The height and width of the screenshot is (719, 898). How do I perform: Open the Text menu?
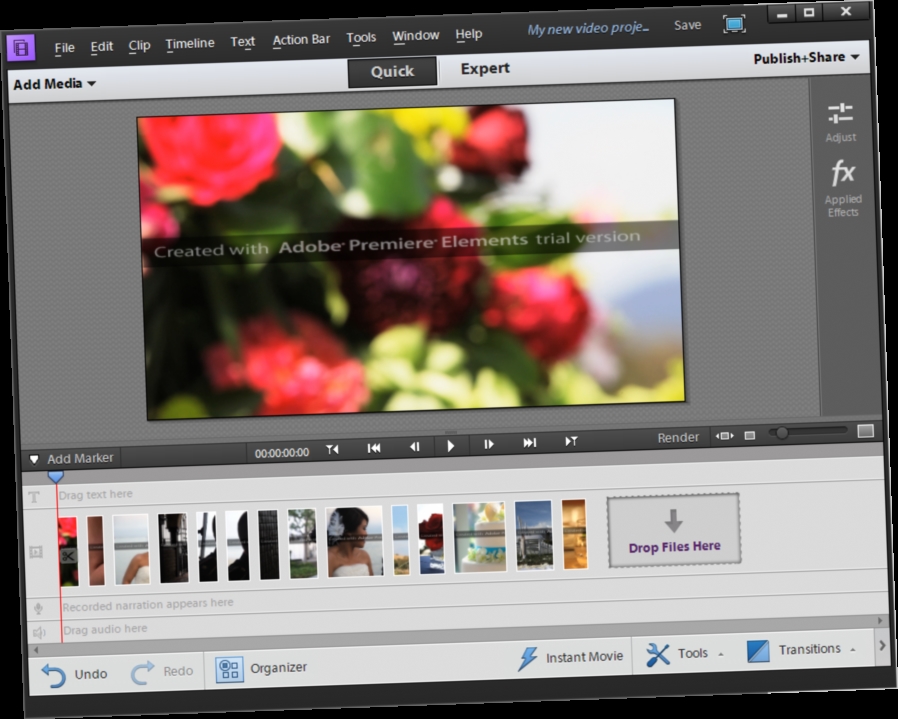point(242,42)
